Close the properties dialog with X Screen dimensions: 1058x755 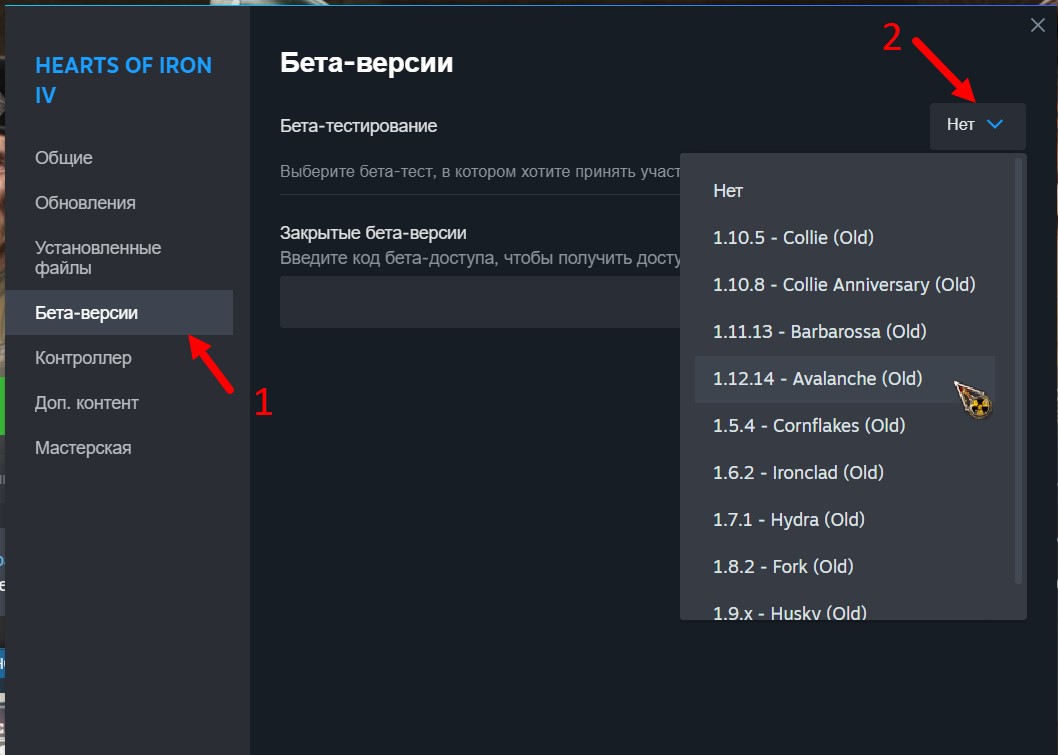tap(1038, 26)
